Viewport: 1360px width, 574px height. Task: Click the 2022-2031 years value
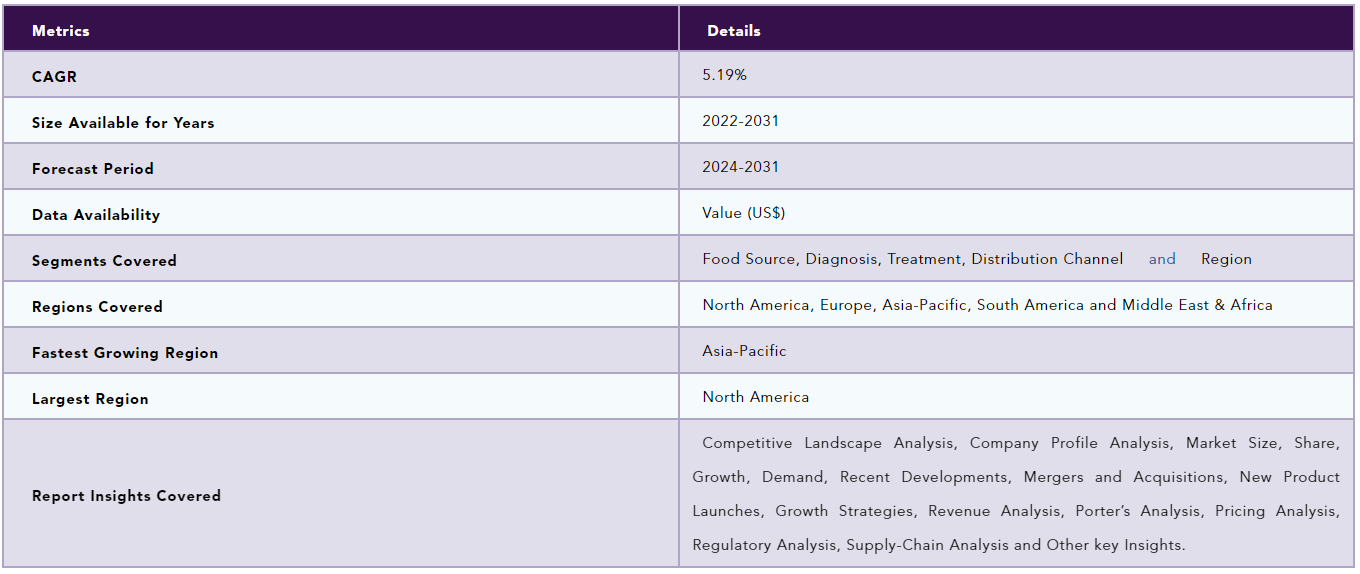coord(741,121)
